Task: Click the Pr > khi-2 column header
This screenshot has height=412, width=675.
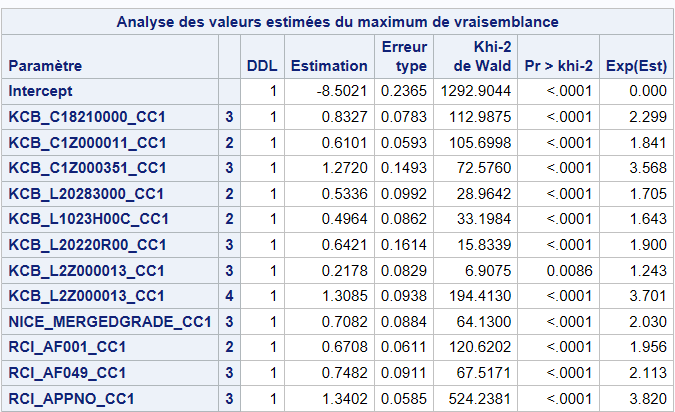Action: (x=558, y=66)
